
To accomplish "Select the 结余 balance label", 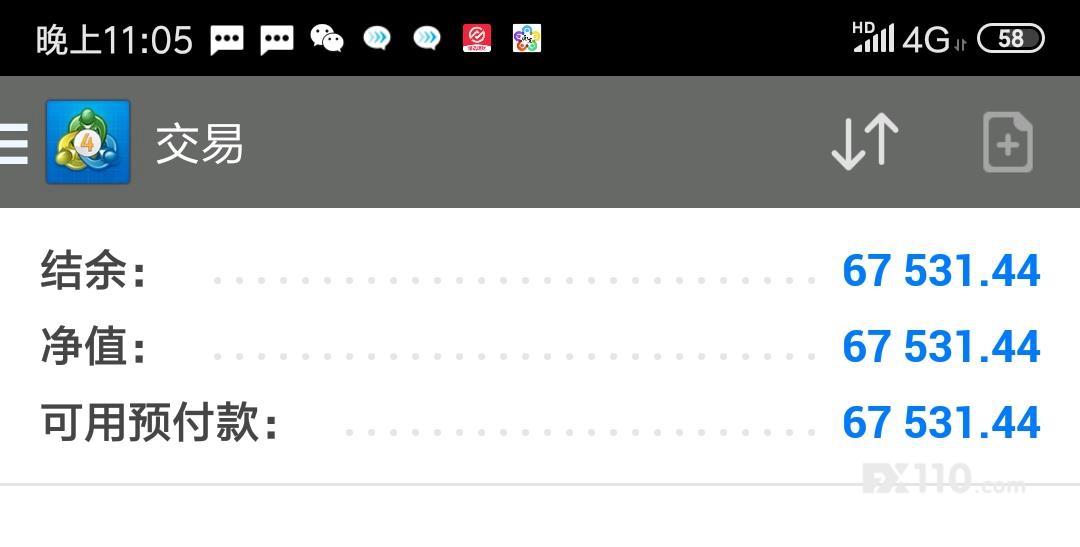I will tap(93, 271).
